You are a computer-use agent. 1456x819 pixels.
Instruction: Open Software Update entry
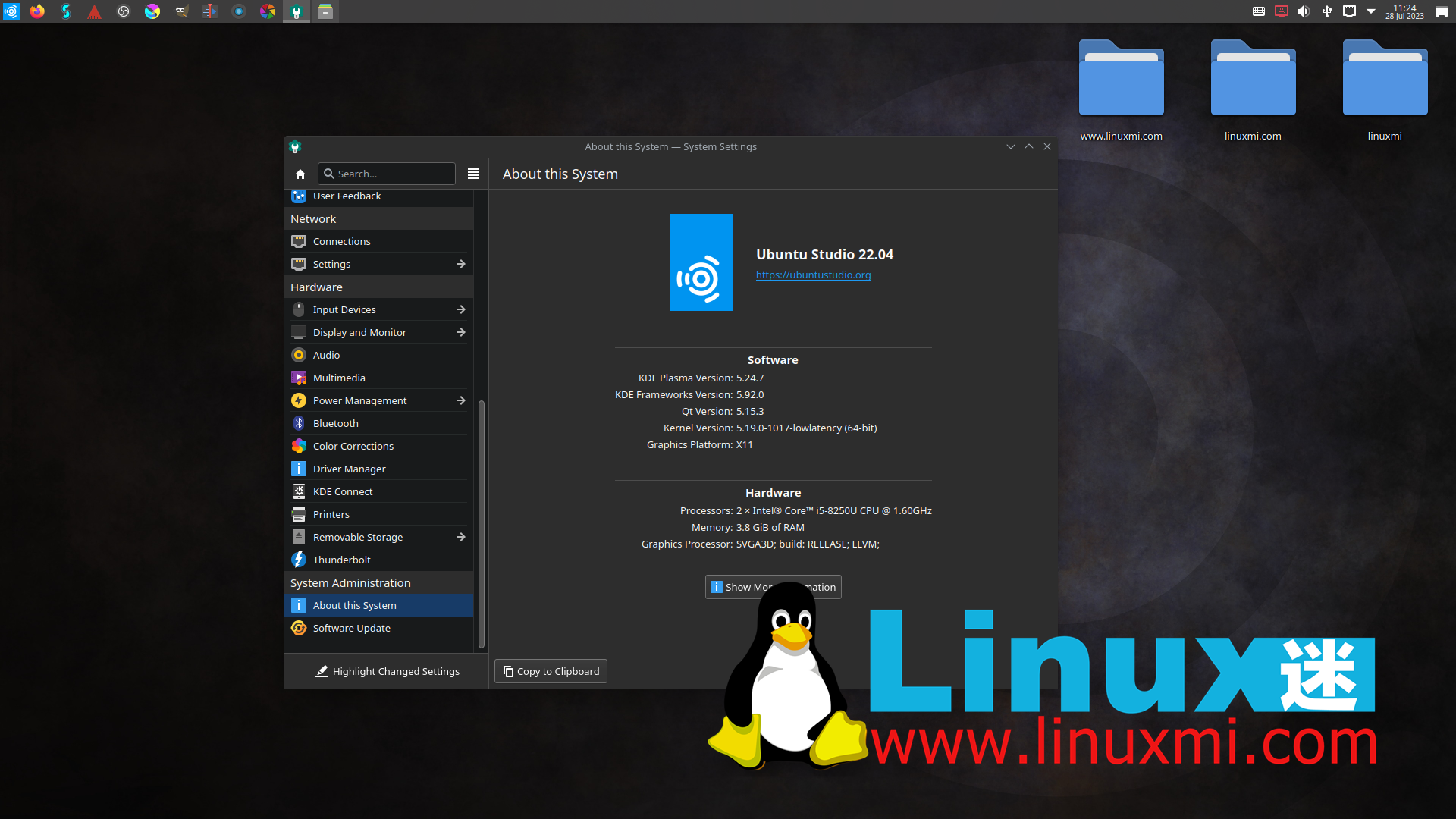pyautogui.click(x=379, y=628)
